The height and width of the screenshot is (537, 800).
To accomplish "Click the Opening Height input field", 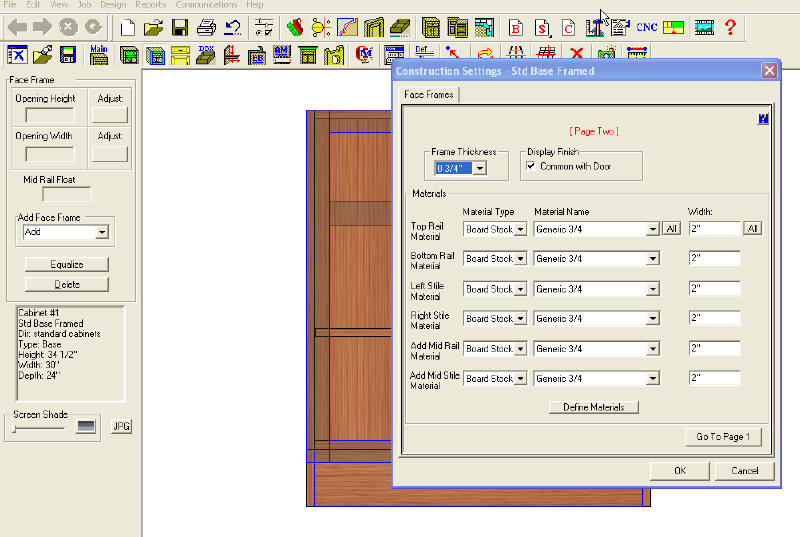I will coord(50,115).
